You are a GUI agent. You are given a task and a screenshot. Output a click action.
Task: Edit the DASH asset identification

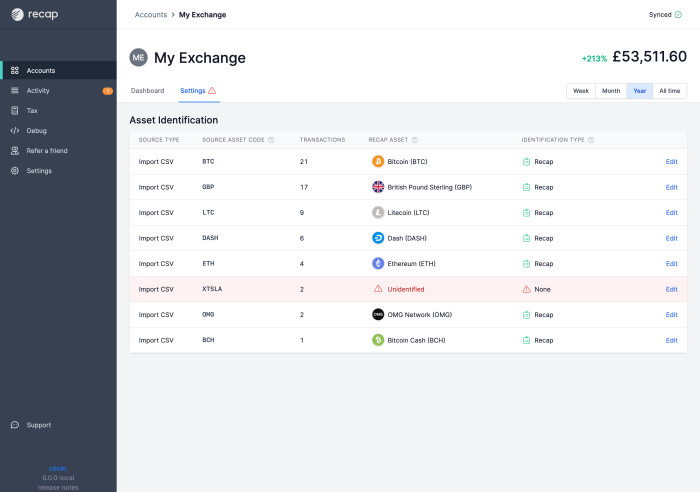coord(671,238)
